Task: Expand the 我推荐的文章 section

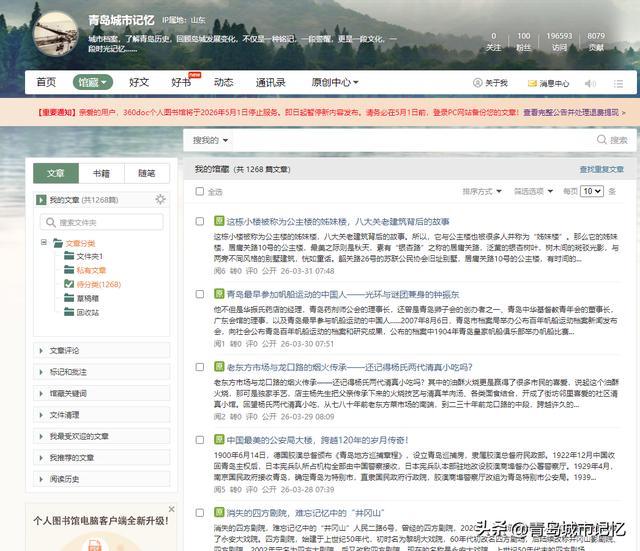Action: pyautogui.click(x=101, y=458)
